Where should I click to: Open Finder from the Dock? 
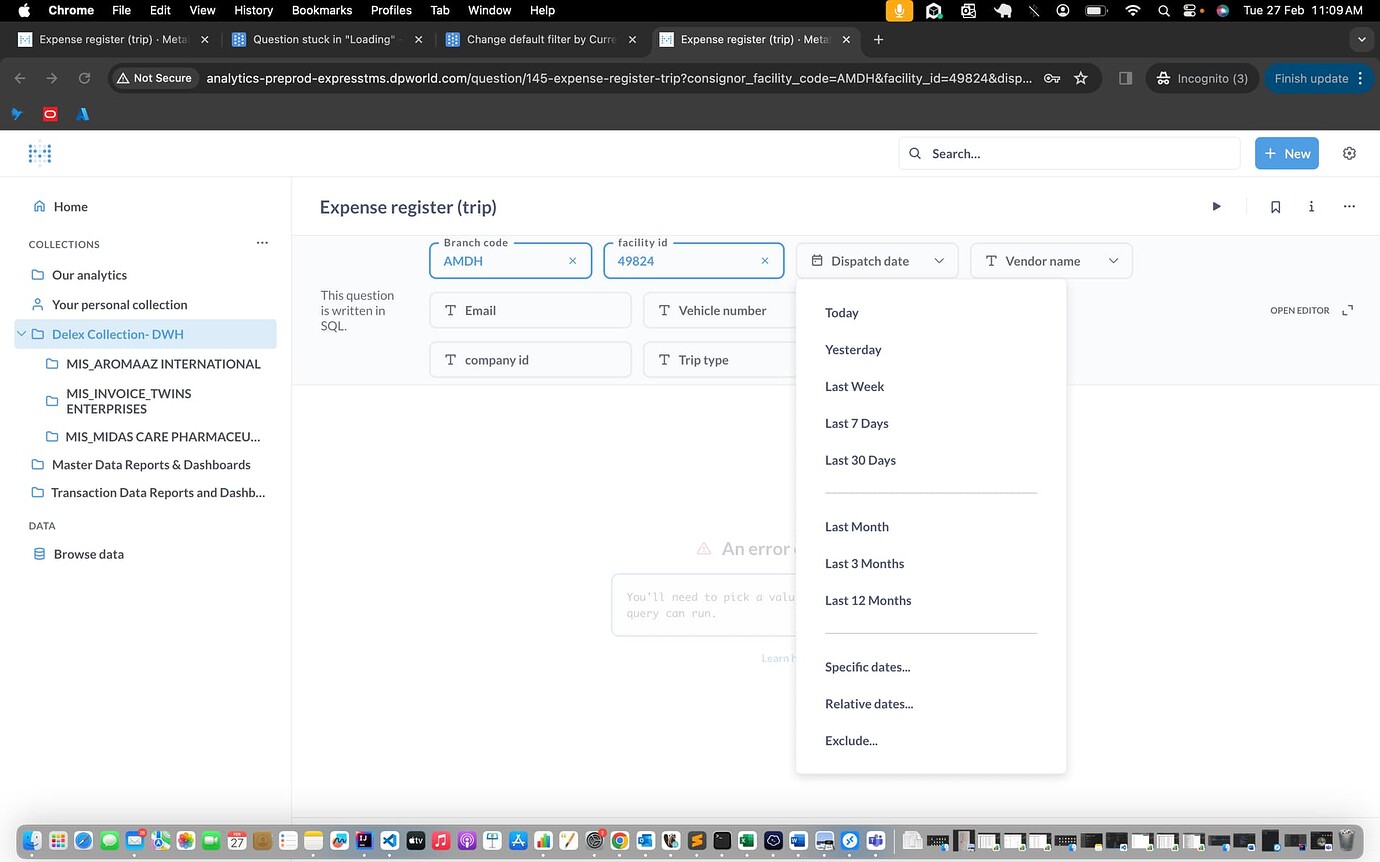coord(32,840)
